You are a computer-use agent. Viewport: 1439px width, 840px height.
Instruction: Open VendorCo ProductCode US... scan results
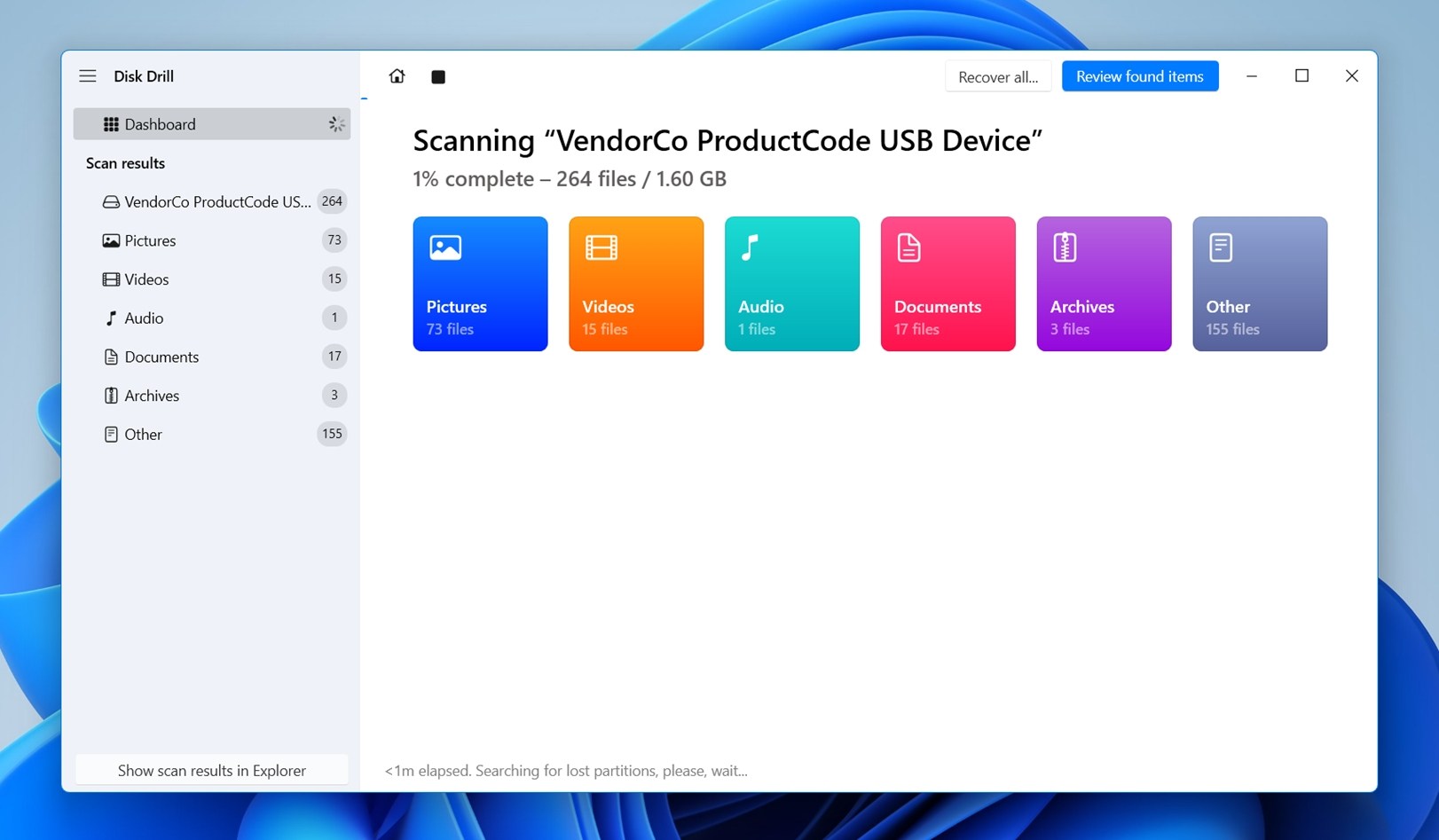coord(212,202)
